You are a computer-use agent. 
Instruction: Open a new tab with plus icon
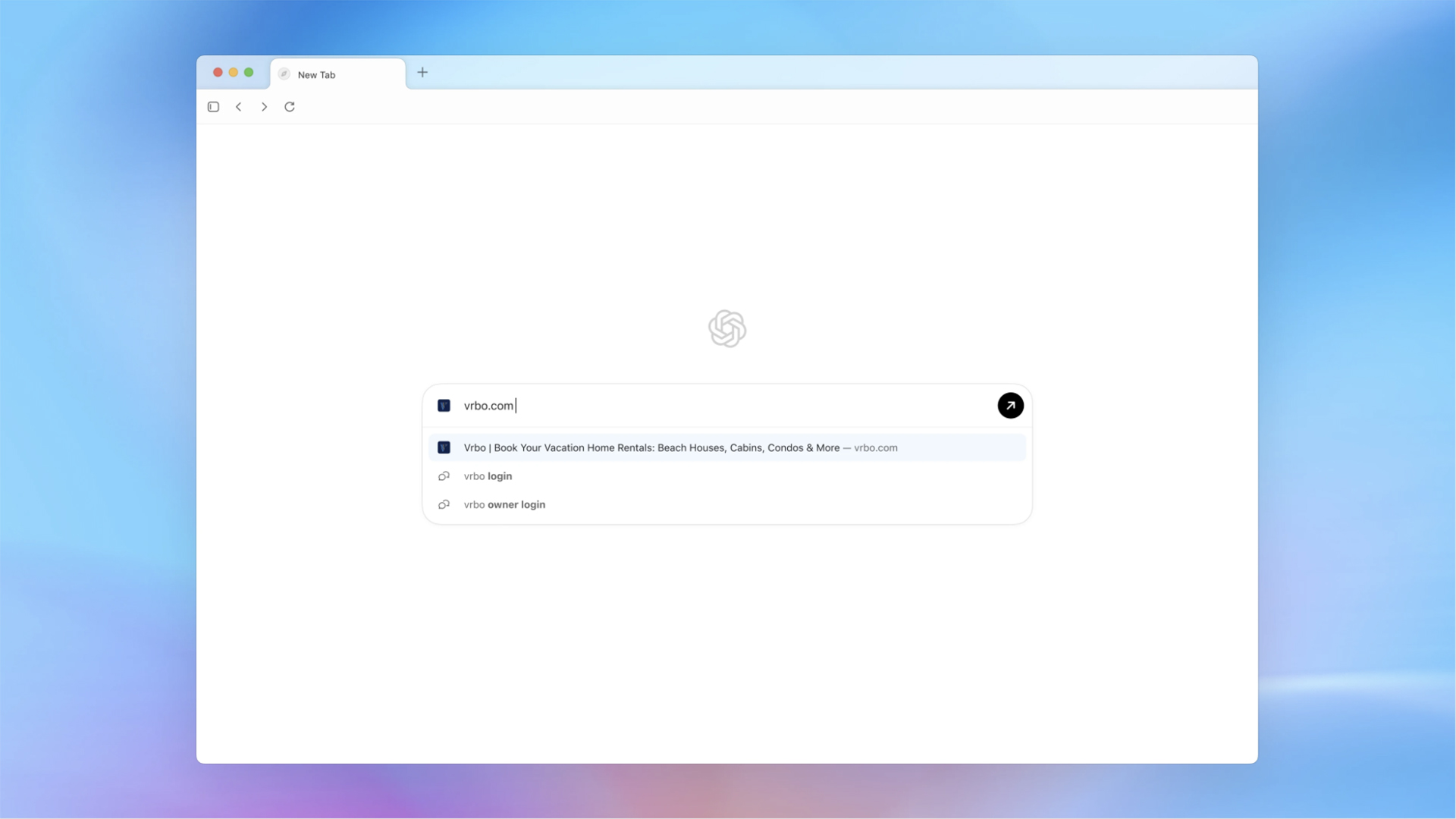click(x=422, y=73)
